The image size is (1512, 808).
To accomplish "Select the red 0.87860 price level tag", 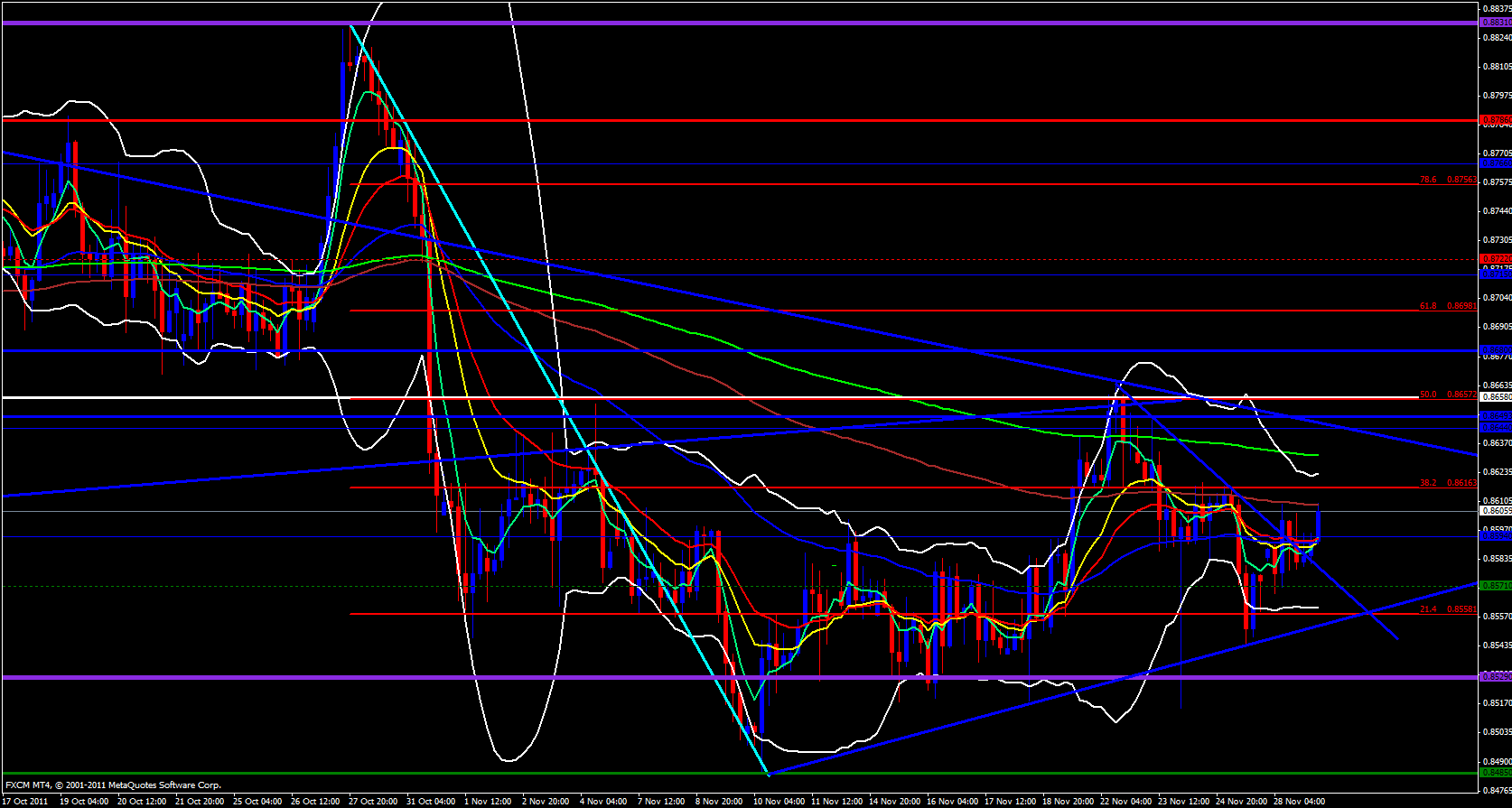I will click(x=1495, y=119).
